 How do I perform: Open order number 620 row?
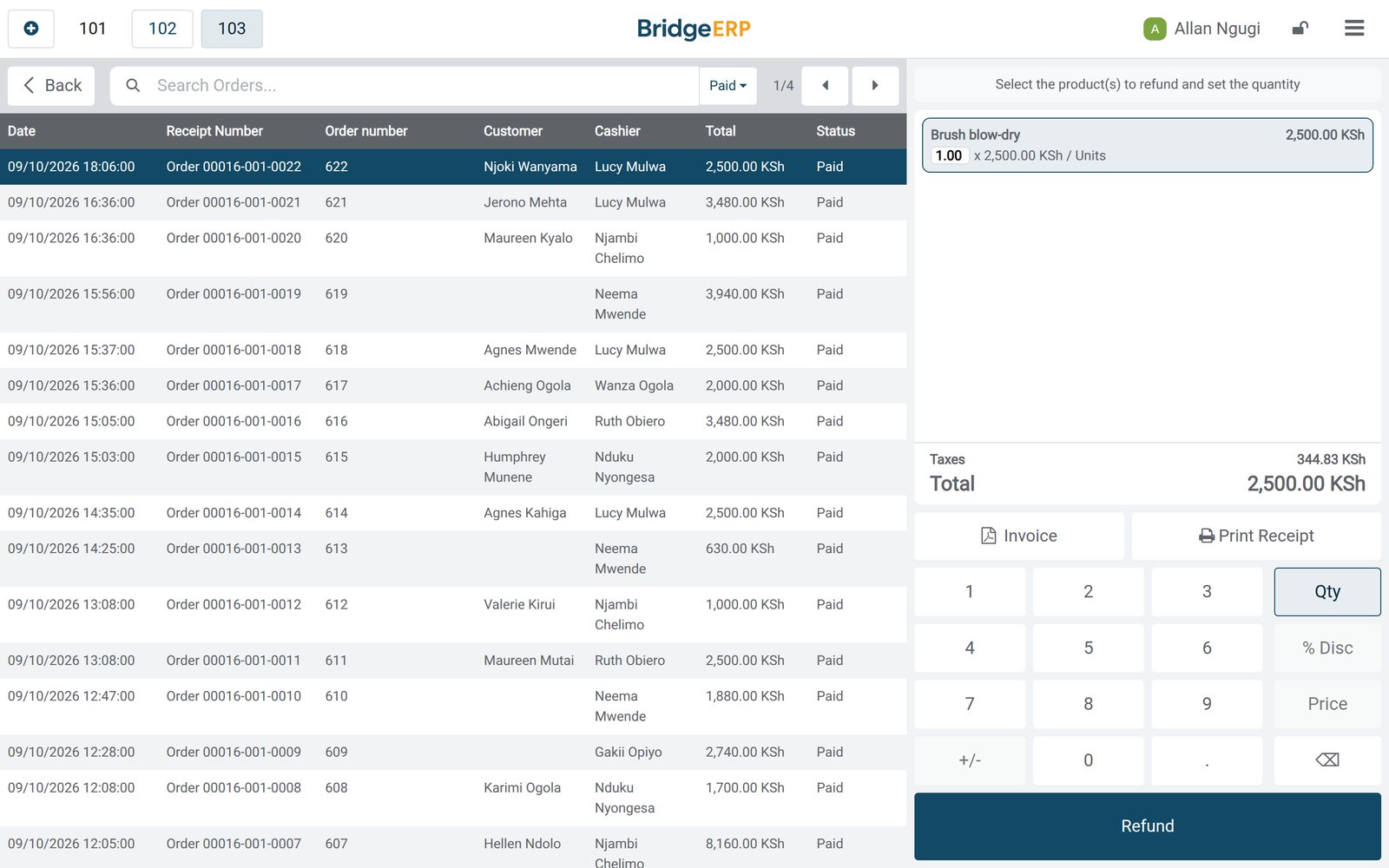[453, 248]
